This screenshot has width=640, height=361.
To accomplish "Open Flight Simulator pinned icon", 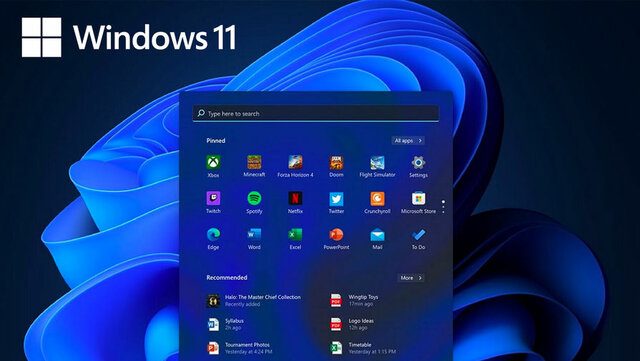I will click(x=377, y=162).
